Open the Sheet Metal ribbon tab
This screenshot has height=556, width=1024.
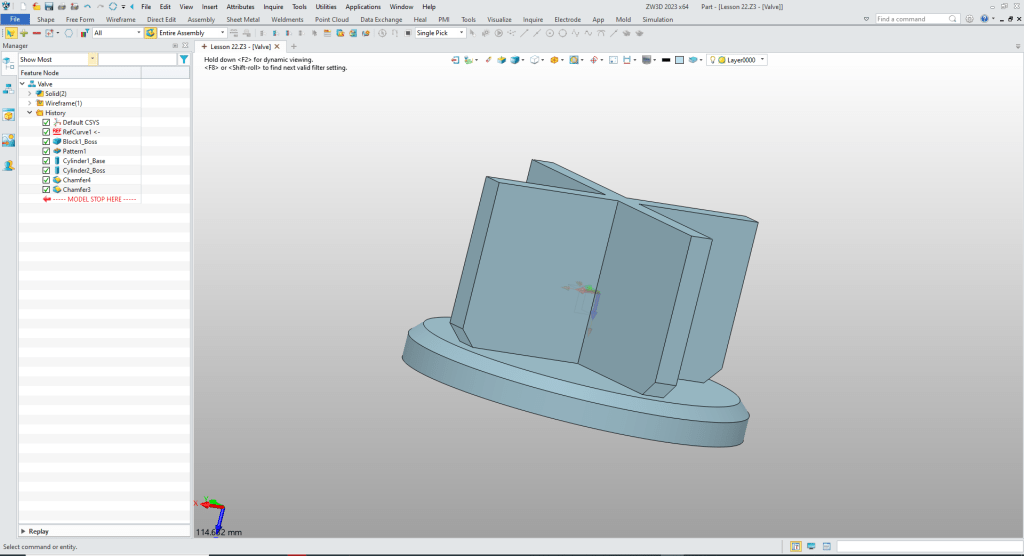click(242, 19)
